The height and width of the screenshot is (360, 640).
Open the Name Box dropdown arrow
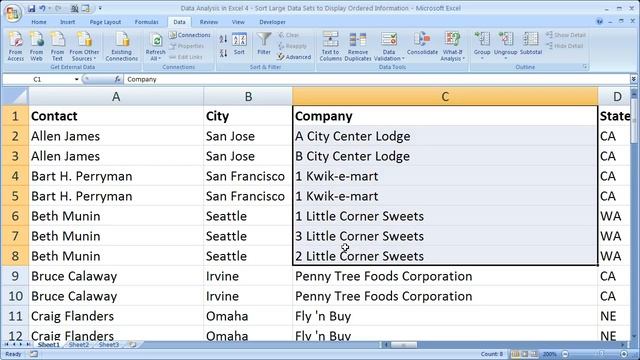coord(76,79)
